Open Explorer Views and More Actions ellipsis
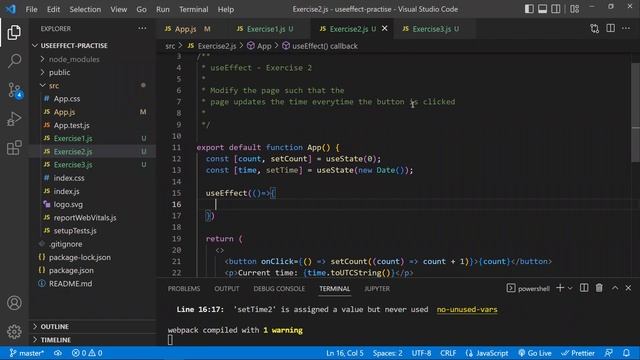The height and width of the screenshot is (360, 640). coord(142,29)
